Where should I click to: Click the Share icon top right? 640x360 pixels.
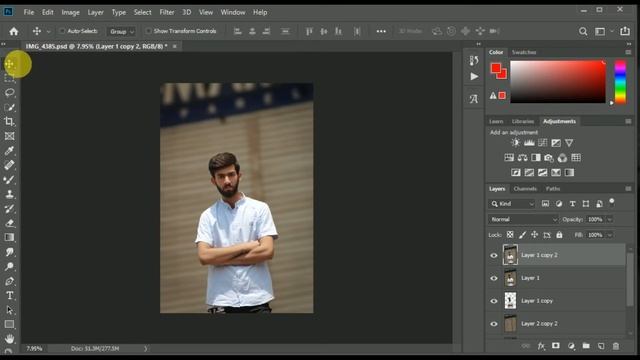[625, 31]
